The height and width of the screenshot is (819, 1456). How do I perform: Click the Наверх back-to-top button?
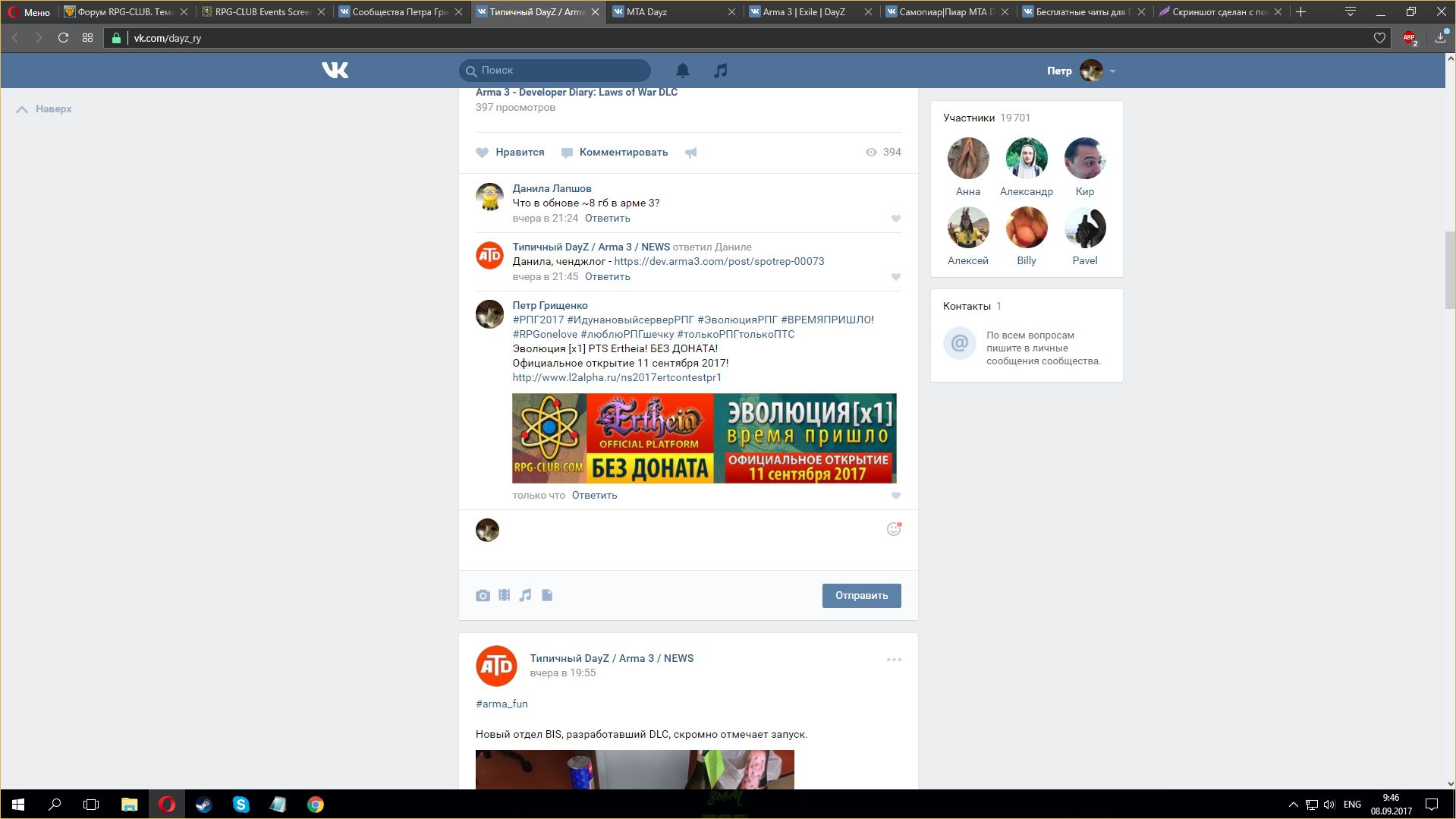44,109
